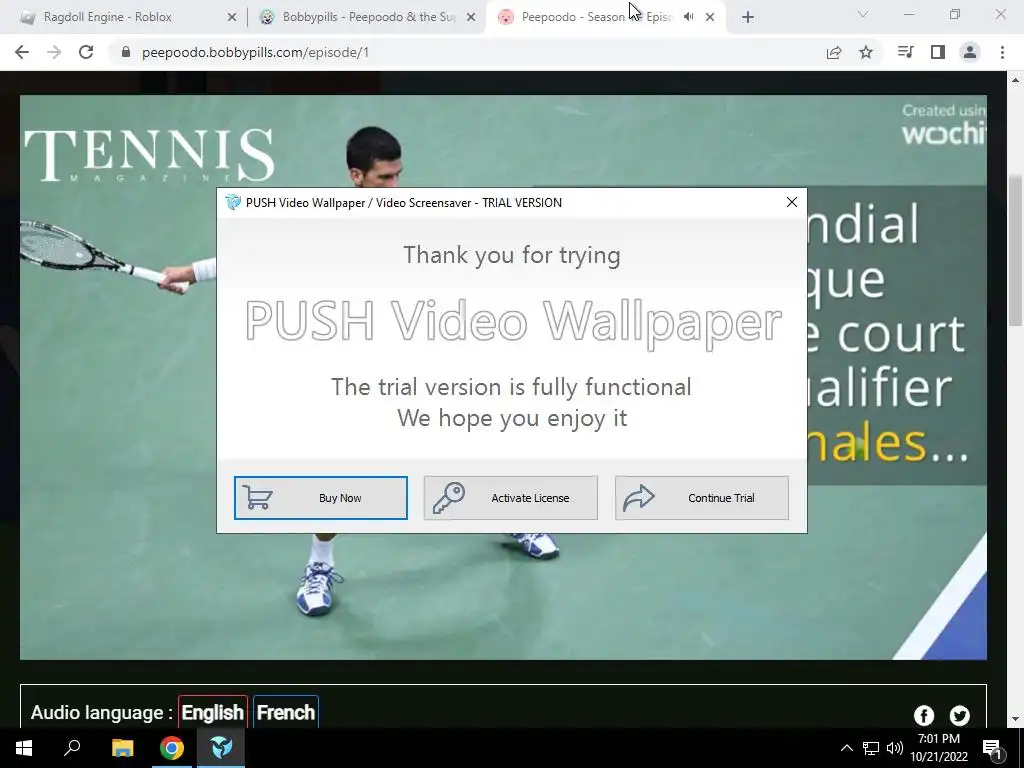This screenshot has width=1024, height=768.
Task: Open network status tray icon
Action: click(871, 748)
